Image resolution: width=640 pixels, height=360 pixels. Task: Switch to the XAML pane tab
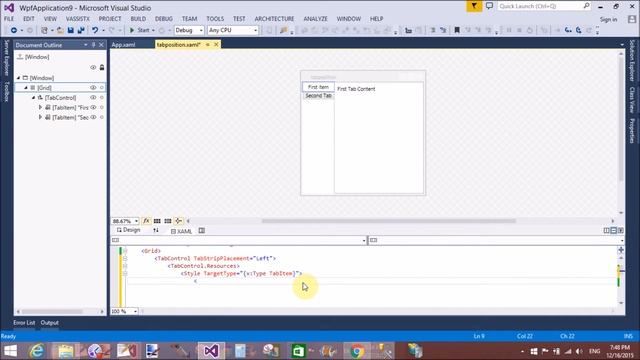[x=182, y=231]
